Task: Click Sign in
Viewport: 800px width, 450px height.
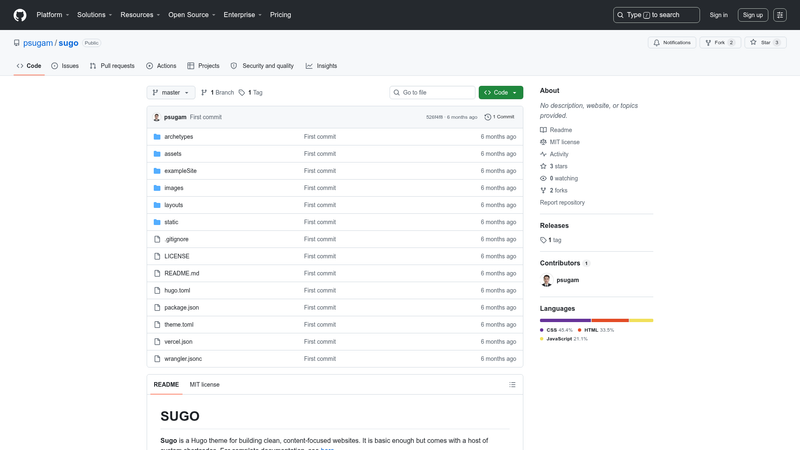Action: coord(718,15)
